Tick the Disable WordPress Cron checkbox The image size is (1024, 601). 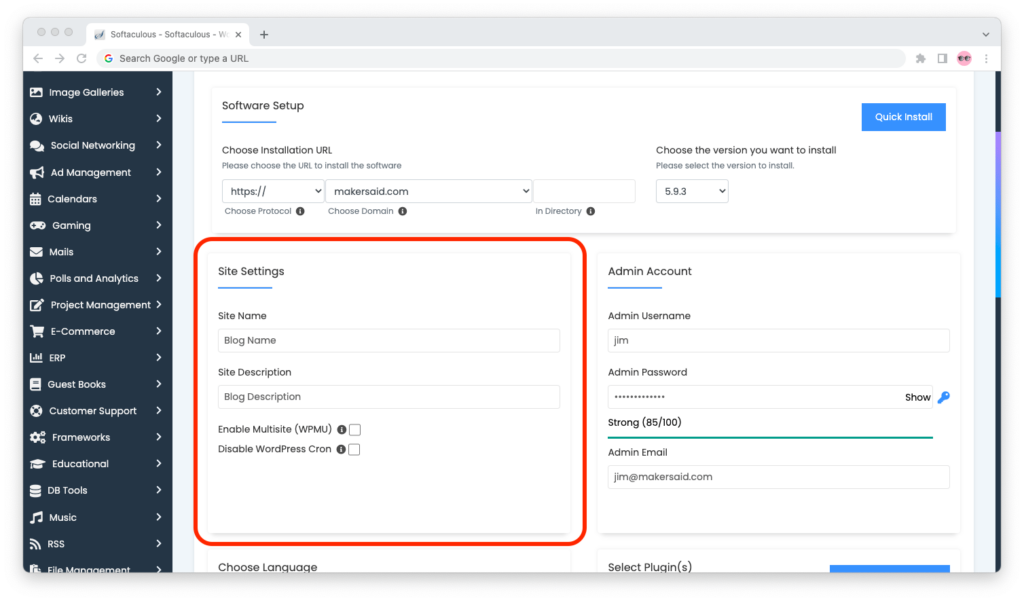point(354,449)
